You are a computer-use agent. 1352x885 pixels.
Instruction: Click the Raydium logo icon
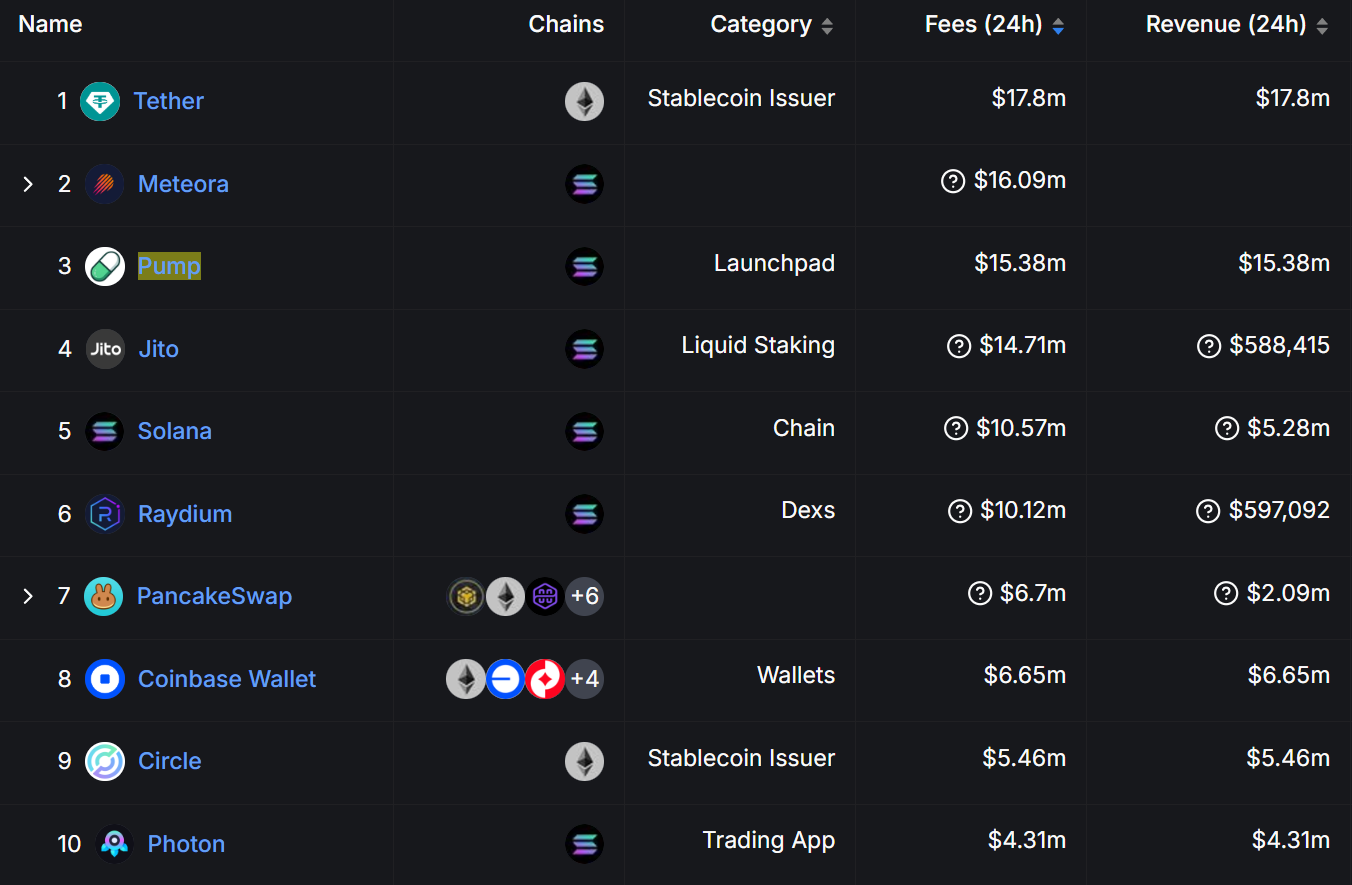point(105,514)
